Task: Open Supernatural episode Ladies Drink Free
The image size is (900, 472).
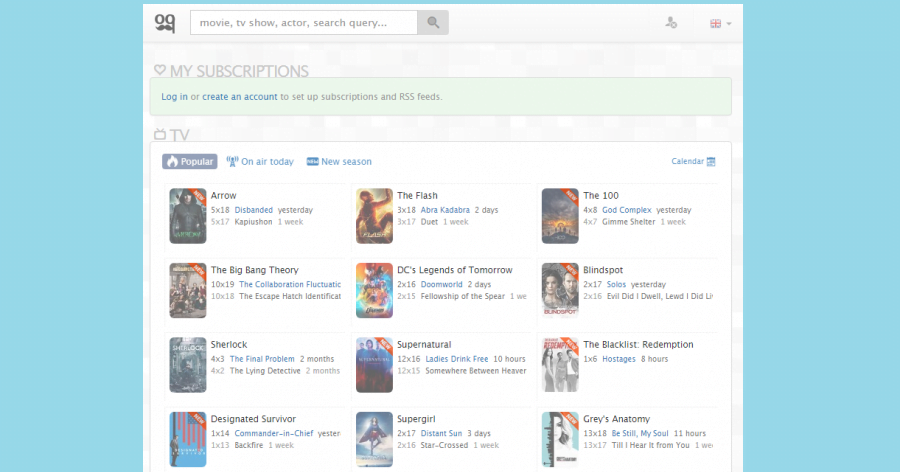Action: (457, 359)
